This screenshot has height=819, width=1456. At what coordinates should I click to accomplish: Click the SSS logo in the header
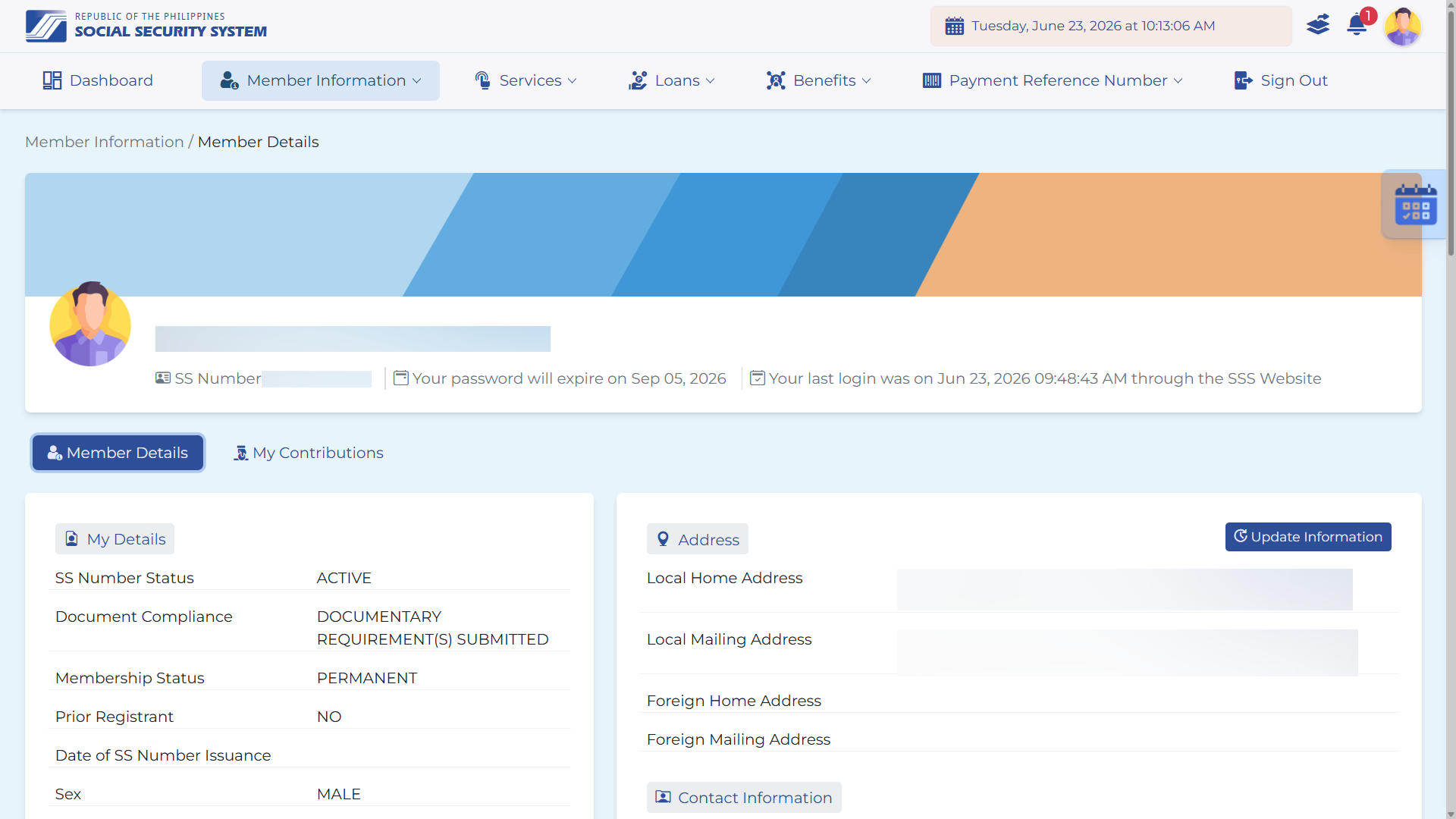point(146,26)
